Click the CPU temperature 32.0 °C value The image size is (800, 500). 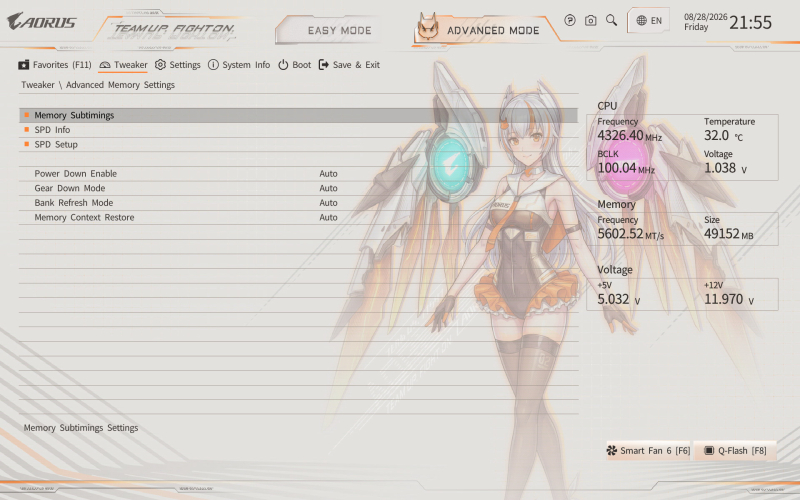pos(723,136)
